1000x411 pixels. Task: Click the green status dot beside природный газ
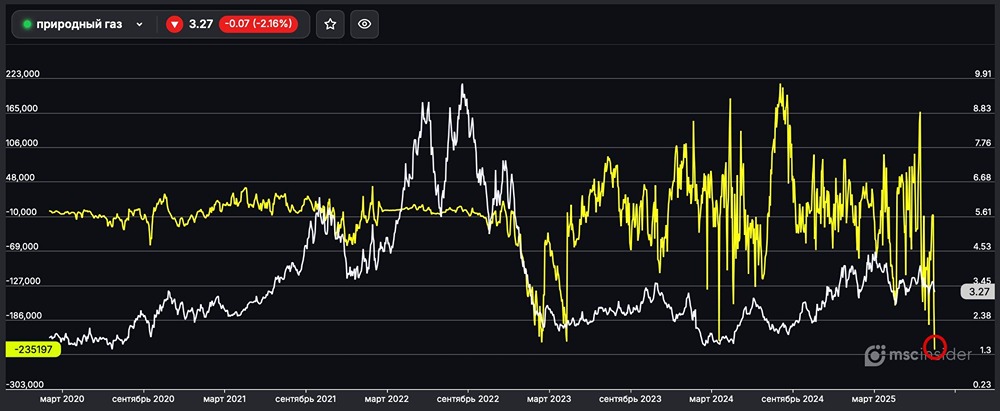point(27,24)
